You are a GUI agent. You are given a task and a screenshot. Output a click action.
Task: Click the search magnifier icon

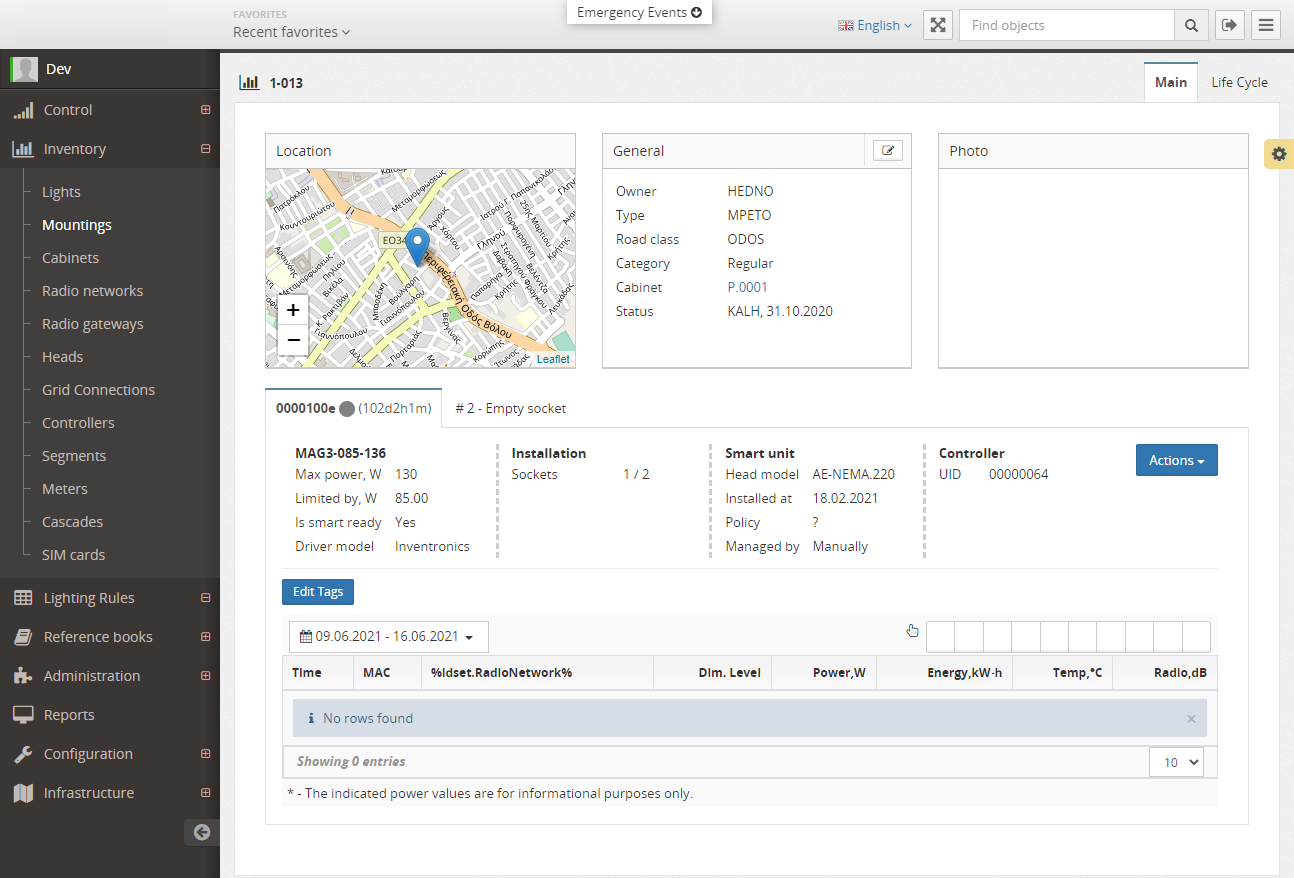click(x=1191, y=25)
